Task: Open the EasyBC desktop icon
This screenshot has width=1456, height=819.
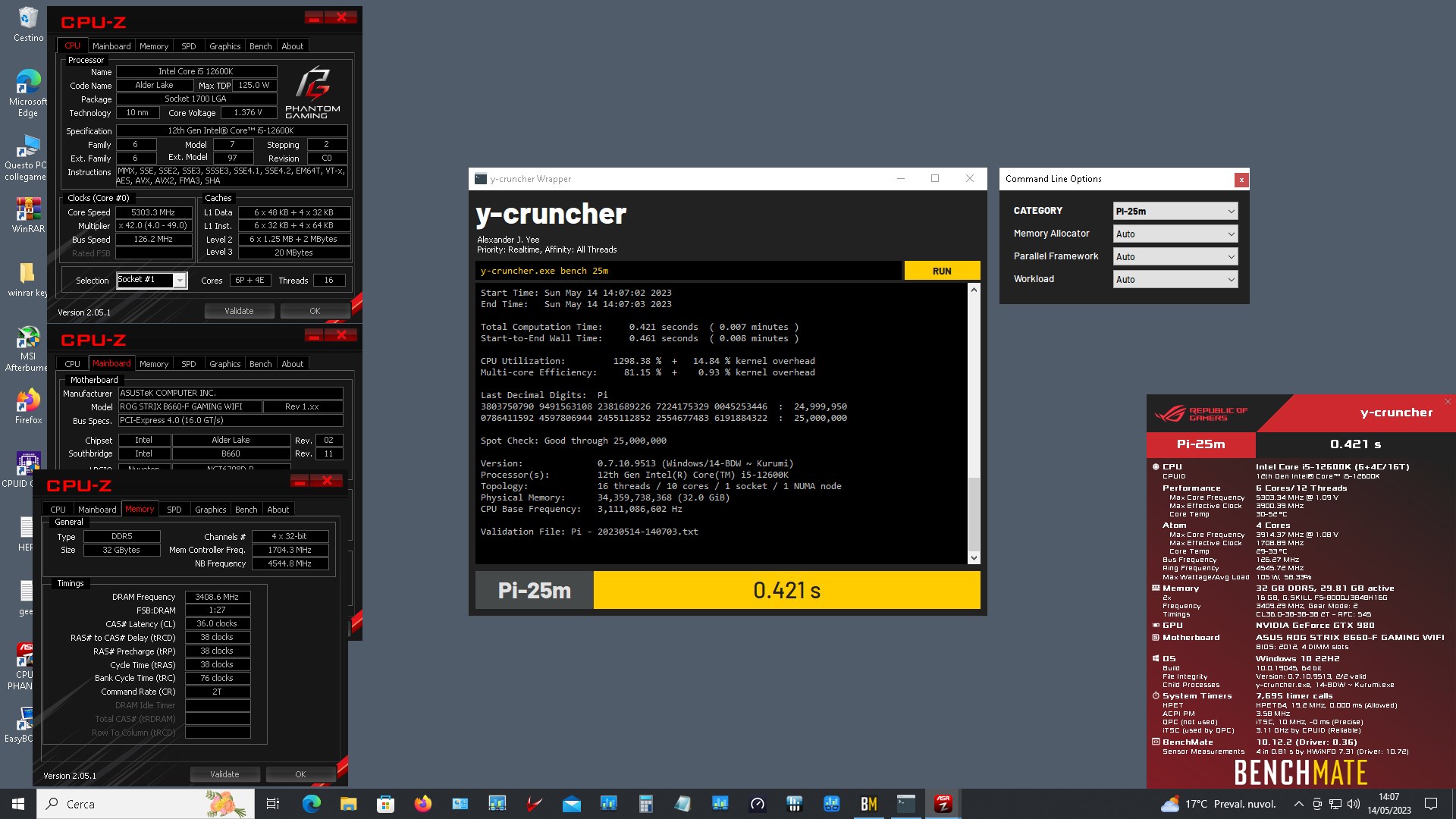Action: (x=20, y=724)
